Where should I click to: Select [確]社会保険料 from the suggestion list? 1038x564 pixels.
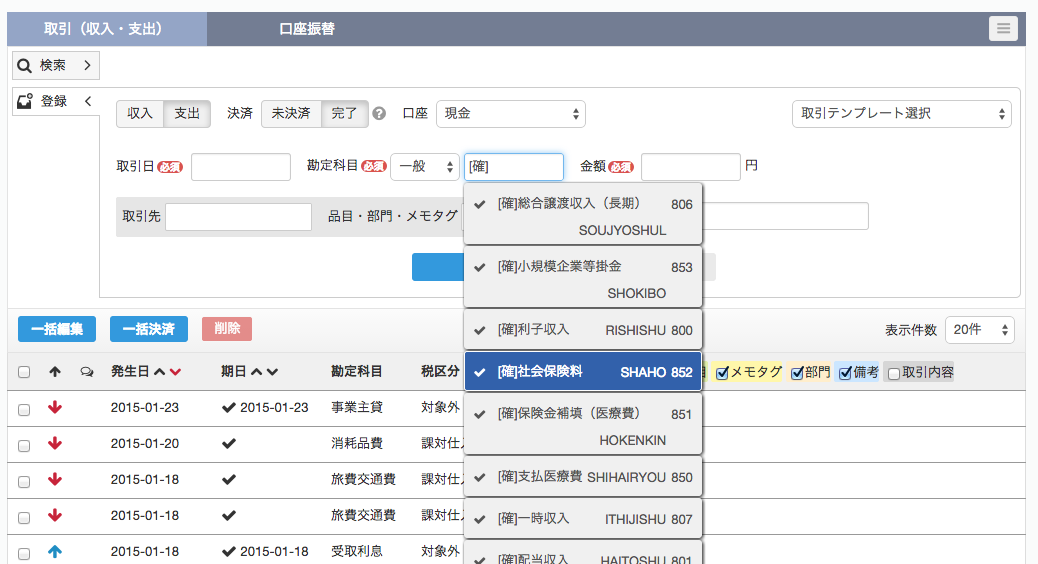click(x=583, y=372)
